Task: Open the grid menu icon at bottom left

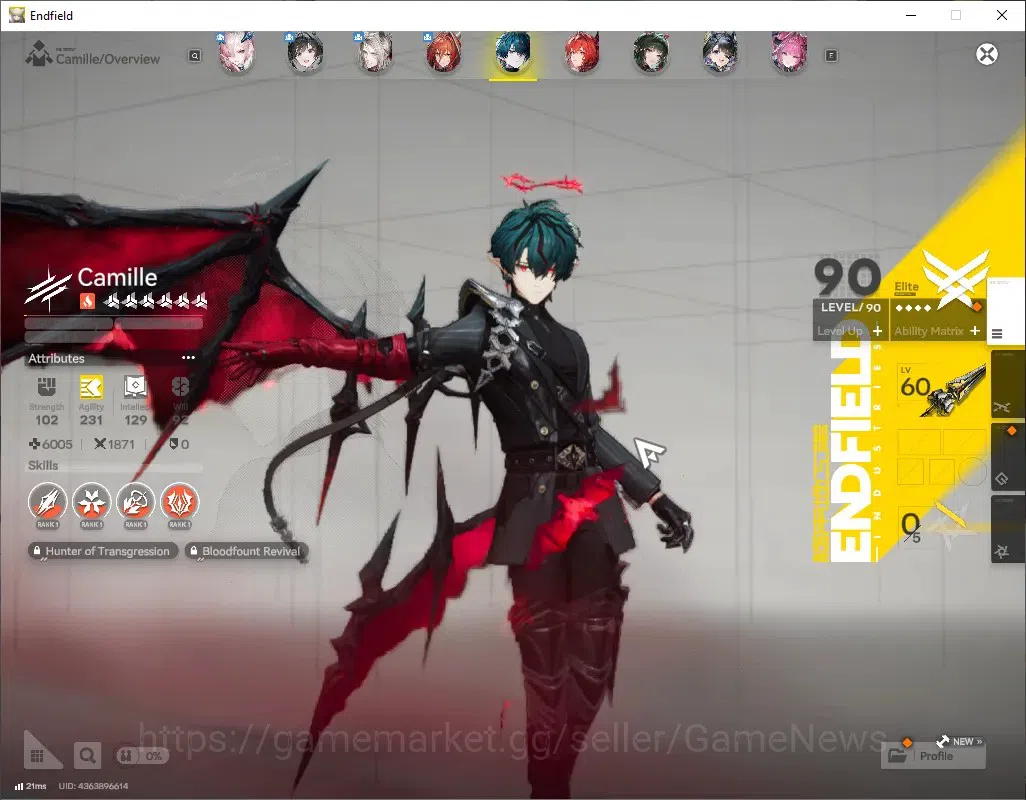Action: coord(37,756)
